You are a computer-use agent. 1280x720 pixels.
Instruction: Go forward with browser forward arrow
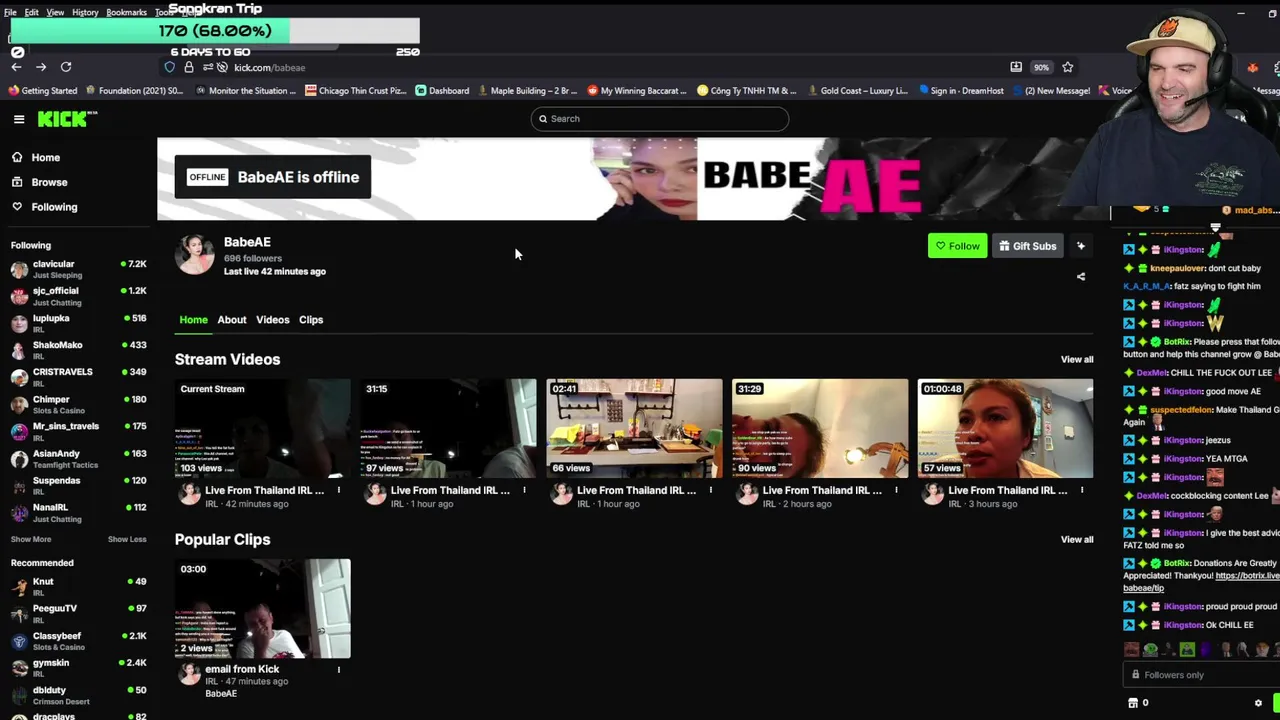[41, 67]
